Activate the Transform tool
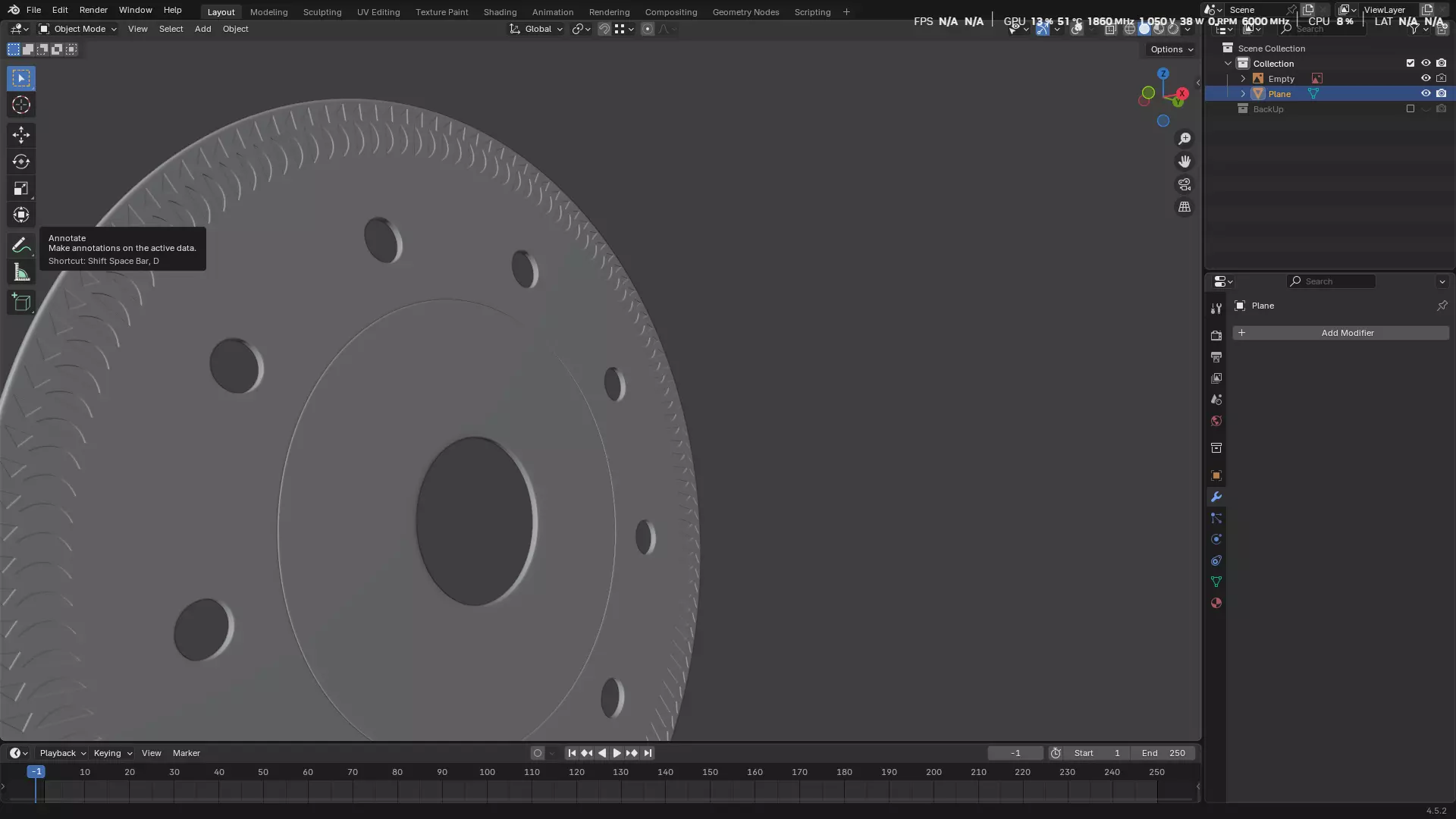 [21, 215]
